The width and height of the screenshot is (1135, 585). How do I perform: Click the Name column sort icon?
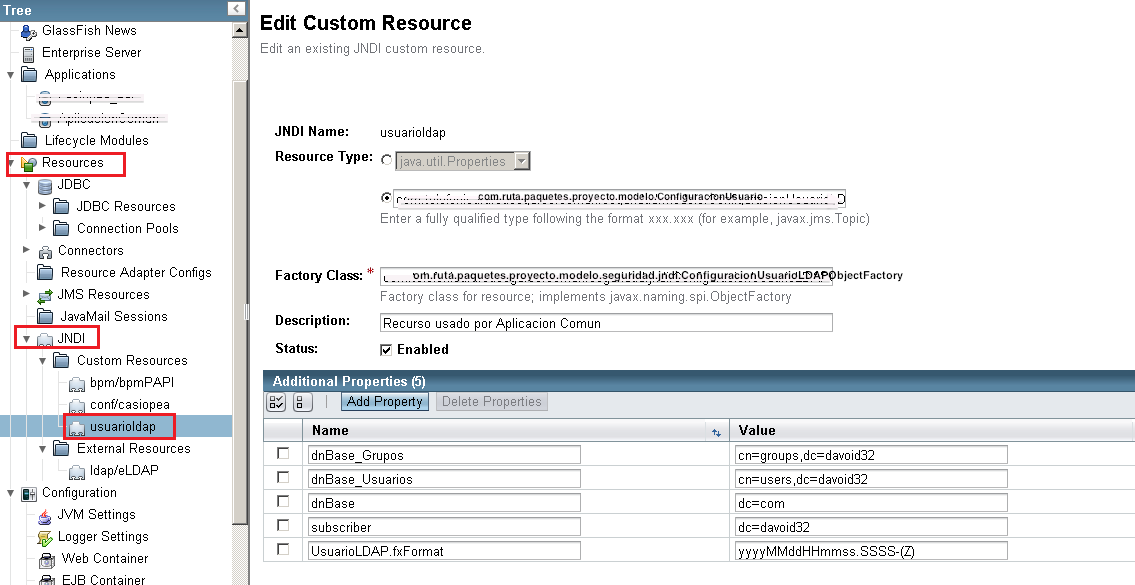click(x=716, y=432)
